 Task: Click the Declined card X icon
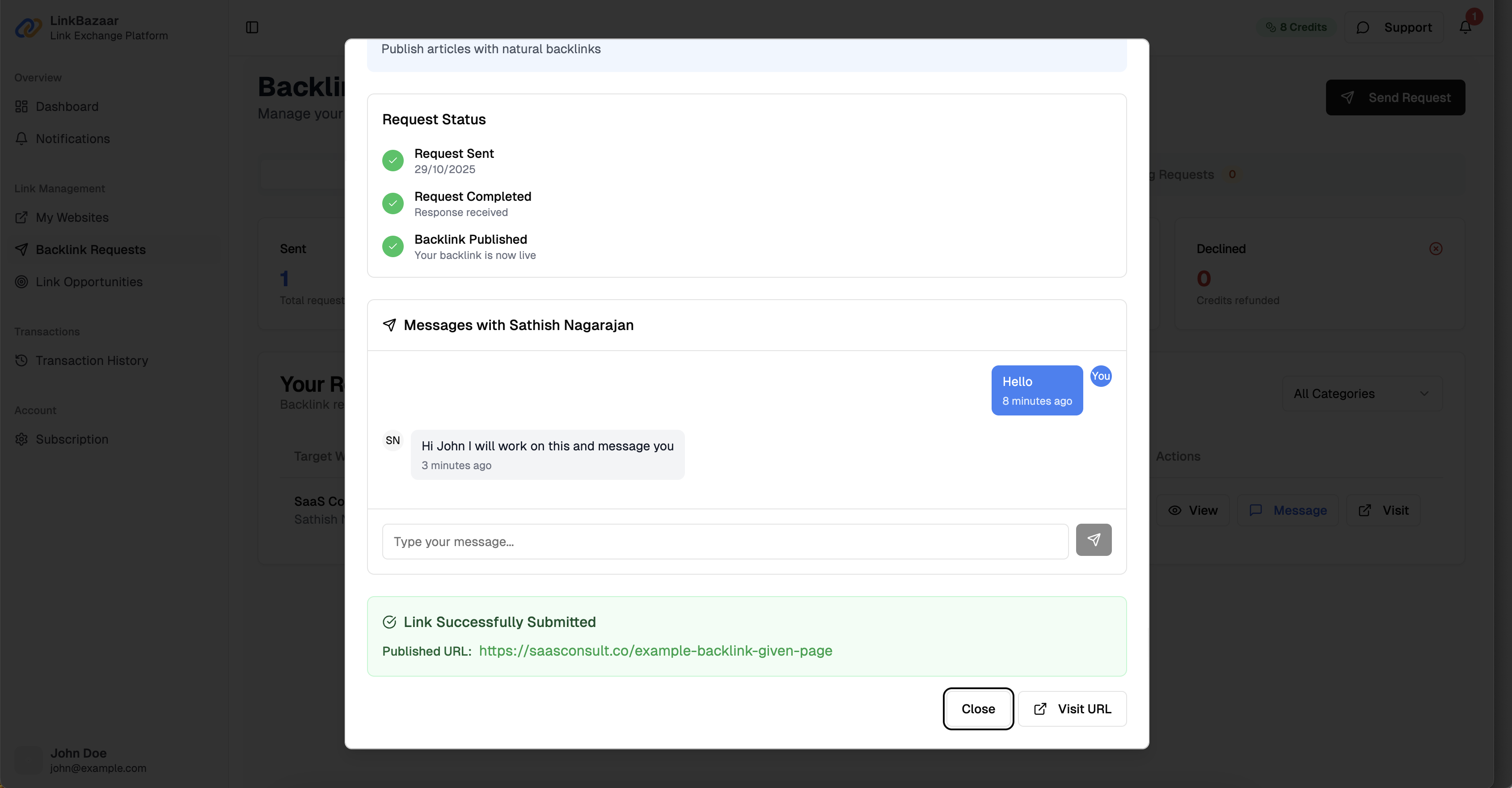pos(1436,249)
